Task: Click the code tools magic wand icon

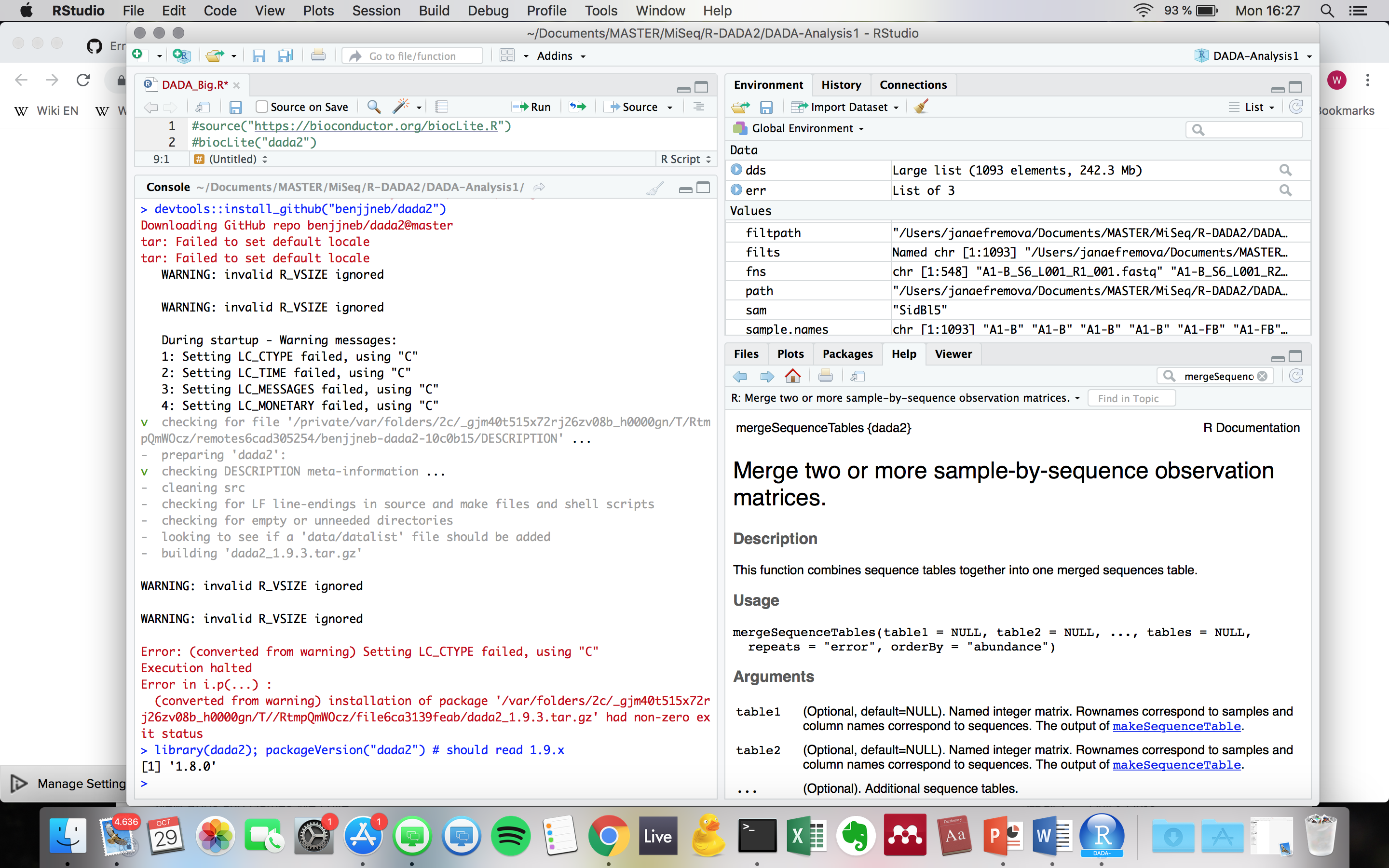Action: 401,107
